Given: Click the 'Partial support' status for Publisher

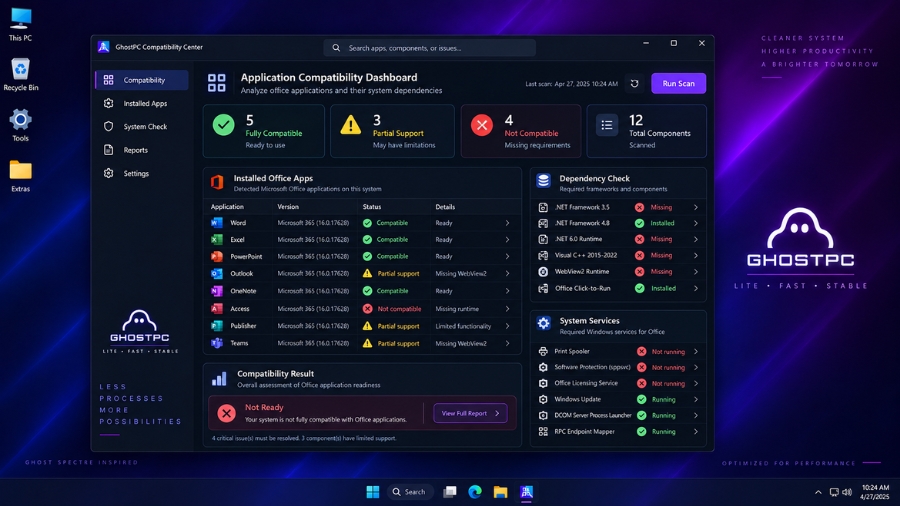Looking at the screenshot, I should pos(398,326).
